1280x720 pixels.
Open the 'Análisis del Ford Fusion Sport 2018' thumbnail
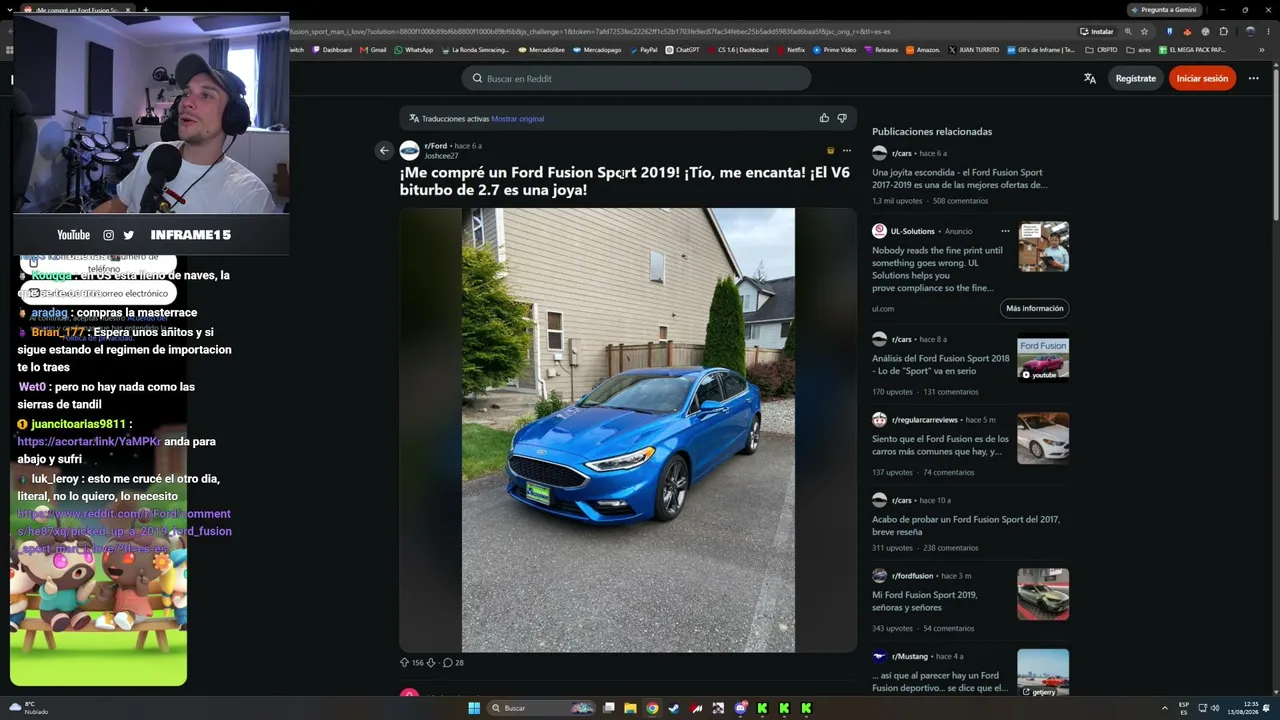(1043, 359)
